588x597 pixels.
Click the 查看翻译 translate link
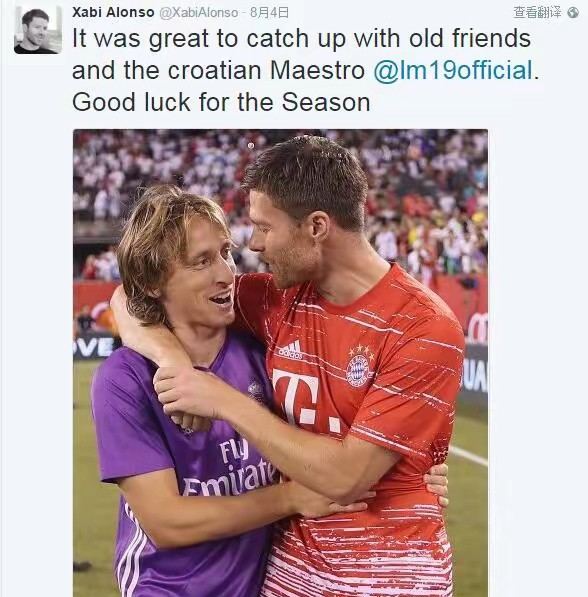537,13
